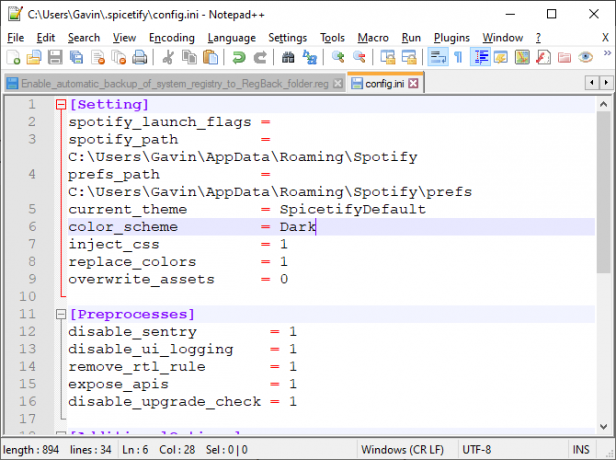Print the document using the printer icon

tap(140, 57)
